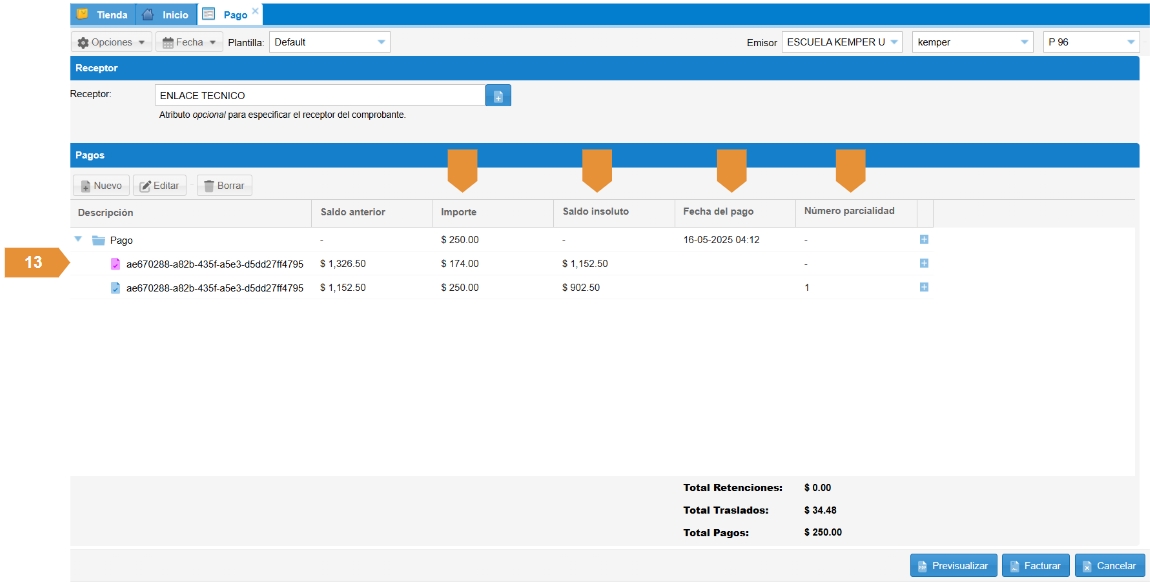Click the Cancelar button
1150x582 pixels.
(x=1109, y=566)
